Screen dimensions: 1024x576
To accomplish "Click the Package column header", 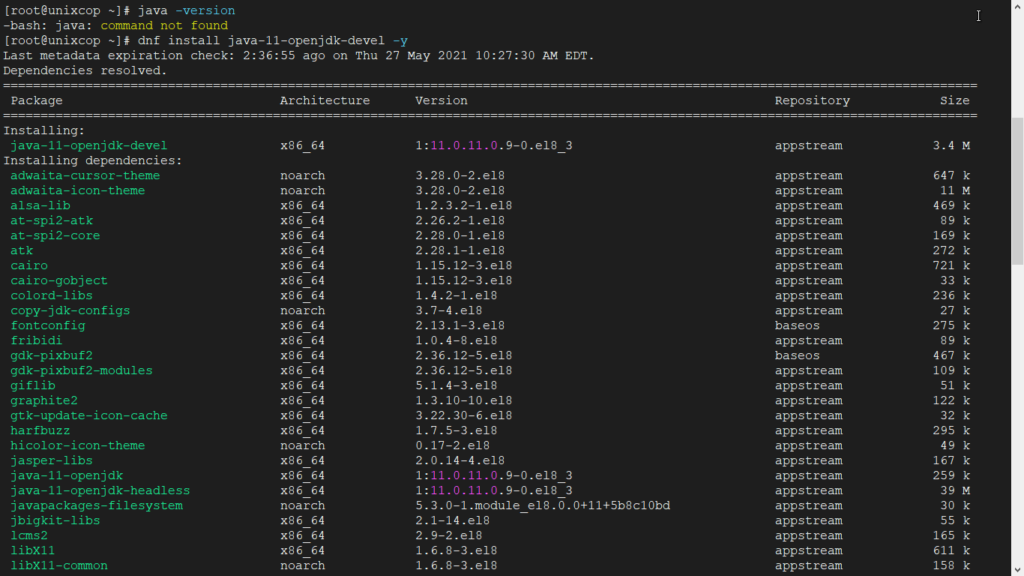I will tap(37, 100).
